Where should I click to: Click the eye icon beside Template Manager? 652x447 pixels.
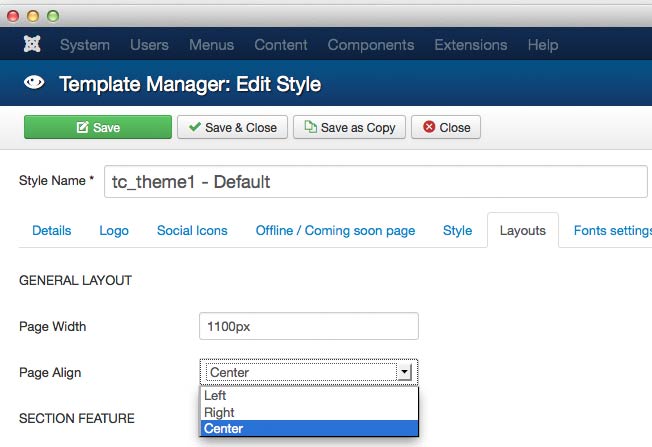(34, 84)
